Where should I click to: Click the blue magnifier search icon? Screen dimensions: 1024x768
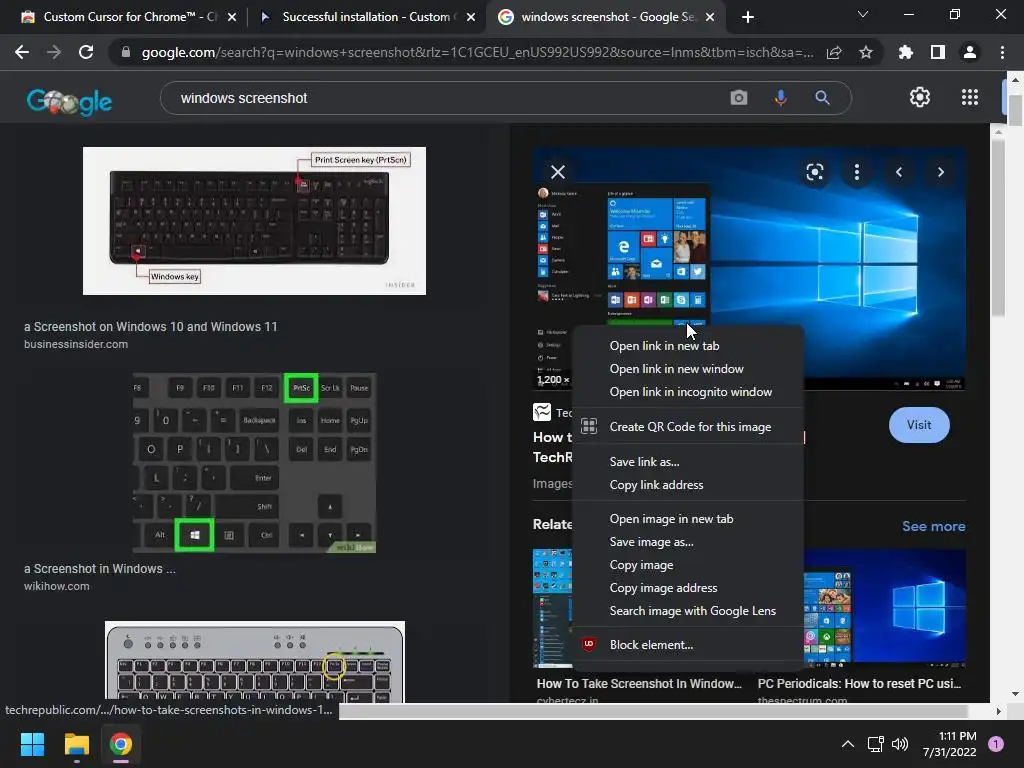click(x=822, y=98)
